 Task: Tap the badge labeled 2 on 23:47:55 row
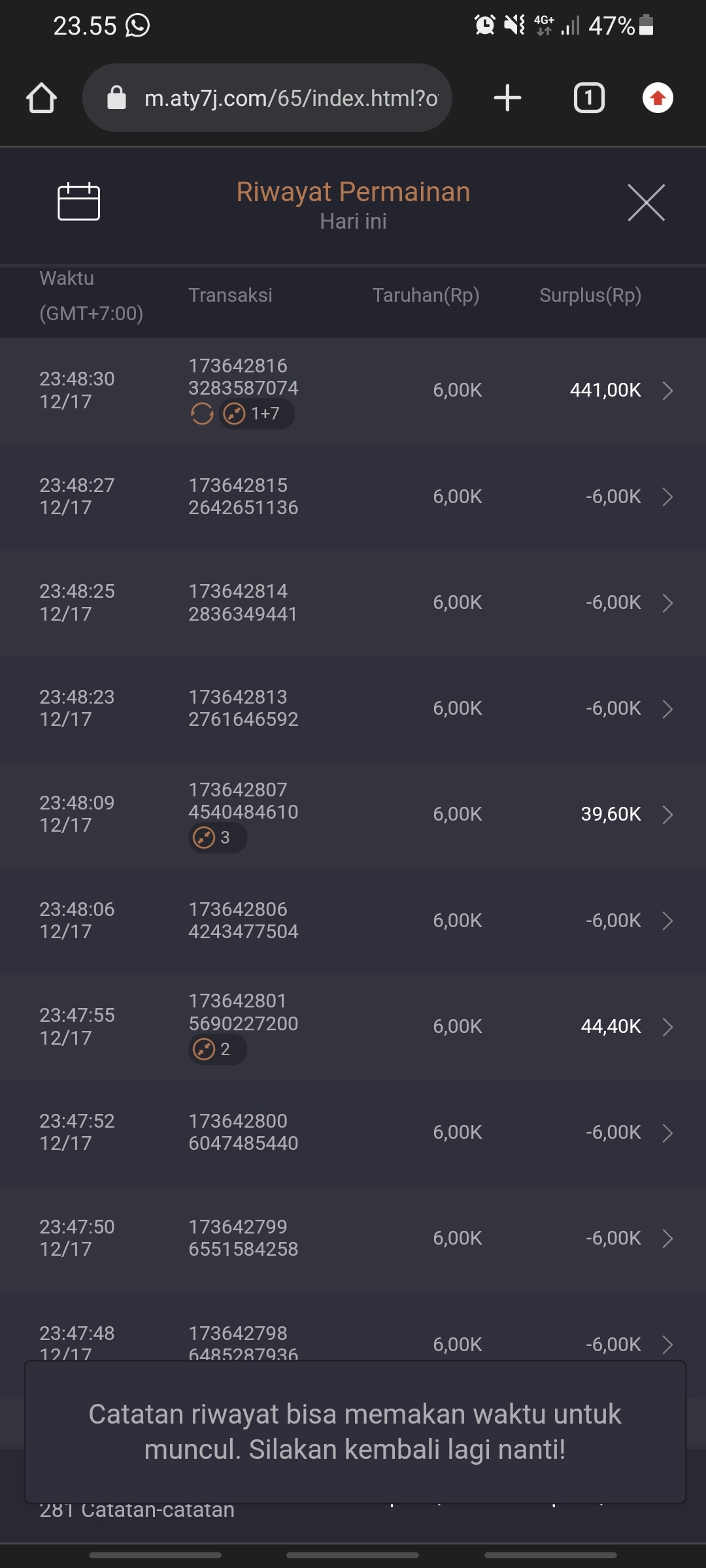(x=217, y=1049)
